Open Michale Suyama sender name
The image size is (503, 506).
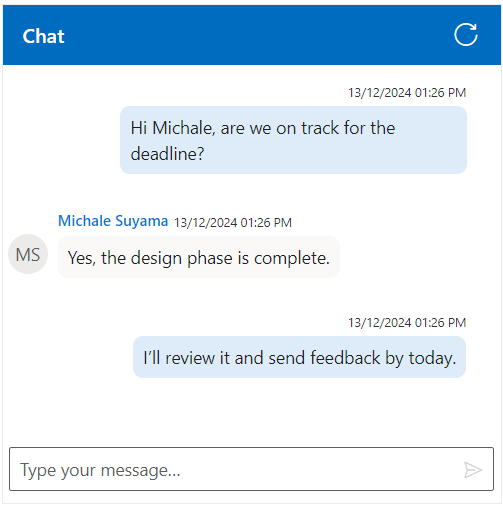113,221
